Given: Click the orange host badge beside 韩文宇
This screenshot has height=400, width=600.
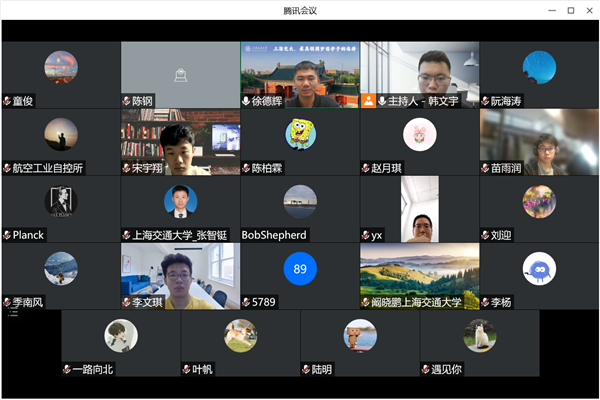Looking at the screenshot, I should click(368, 101).
